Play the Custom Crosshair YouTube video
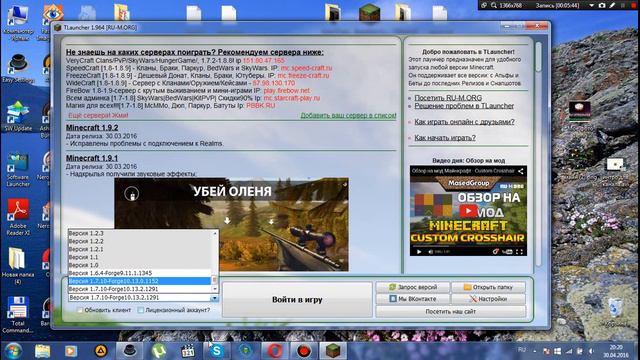 468,211
